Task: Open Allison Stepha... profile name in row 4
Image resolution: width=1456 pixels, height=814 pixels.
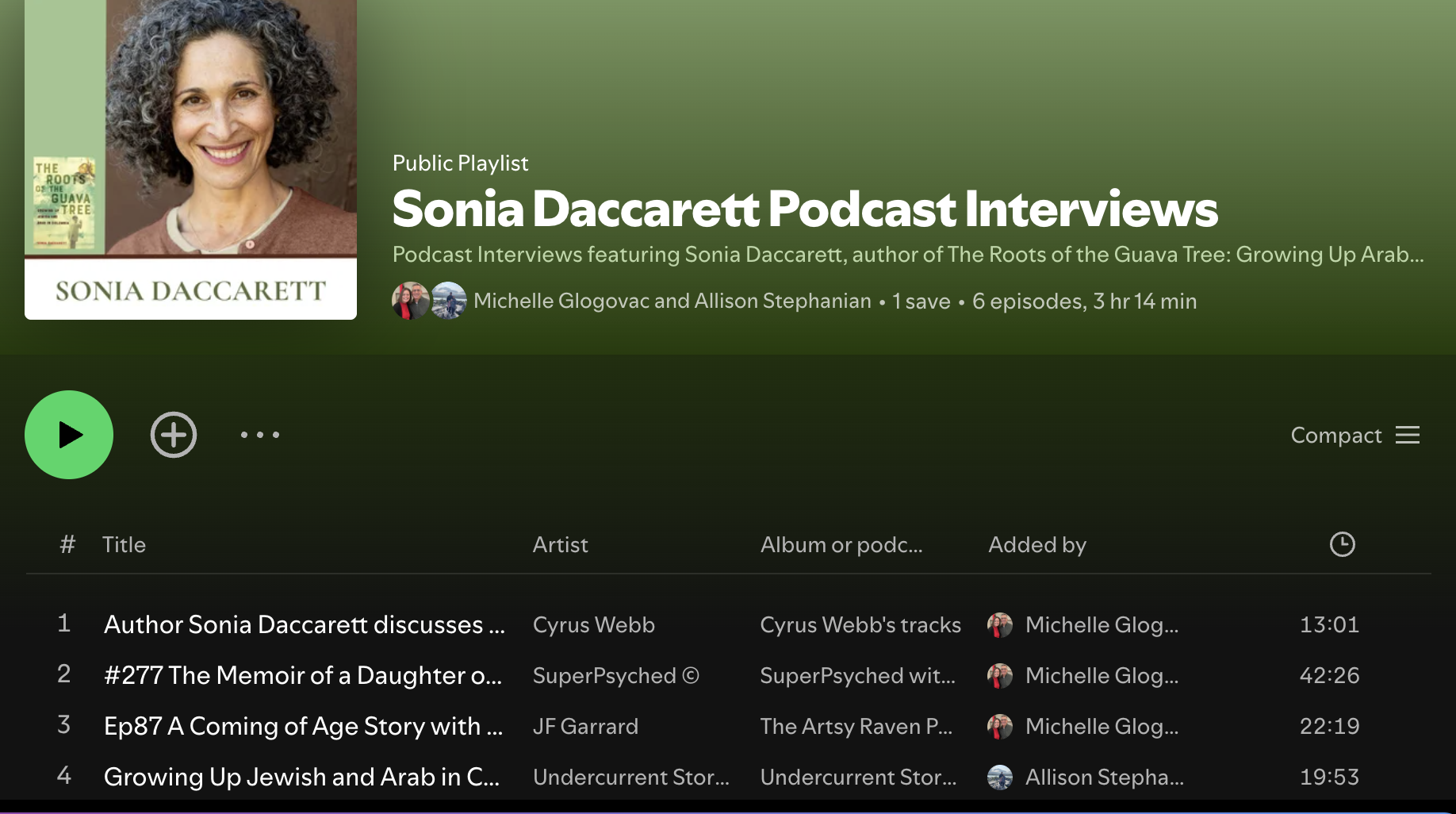Action: tap(1105, 777)
